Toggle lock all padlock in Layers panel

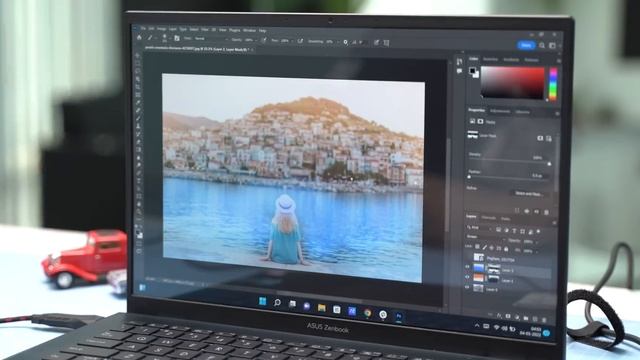[x=506, y=249]
